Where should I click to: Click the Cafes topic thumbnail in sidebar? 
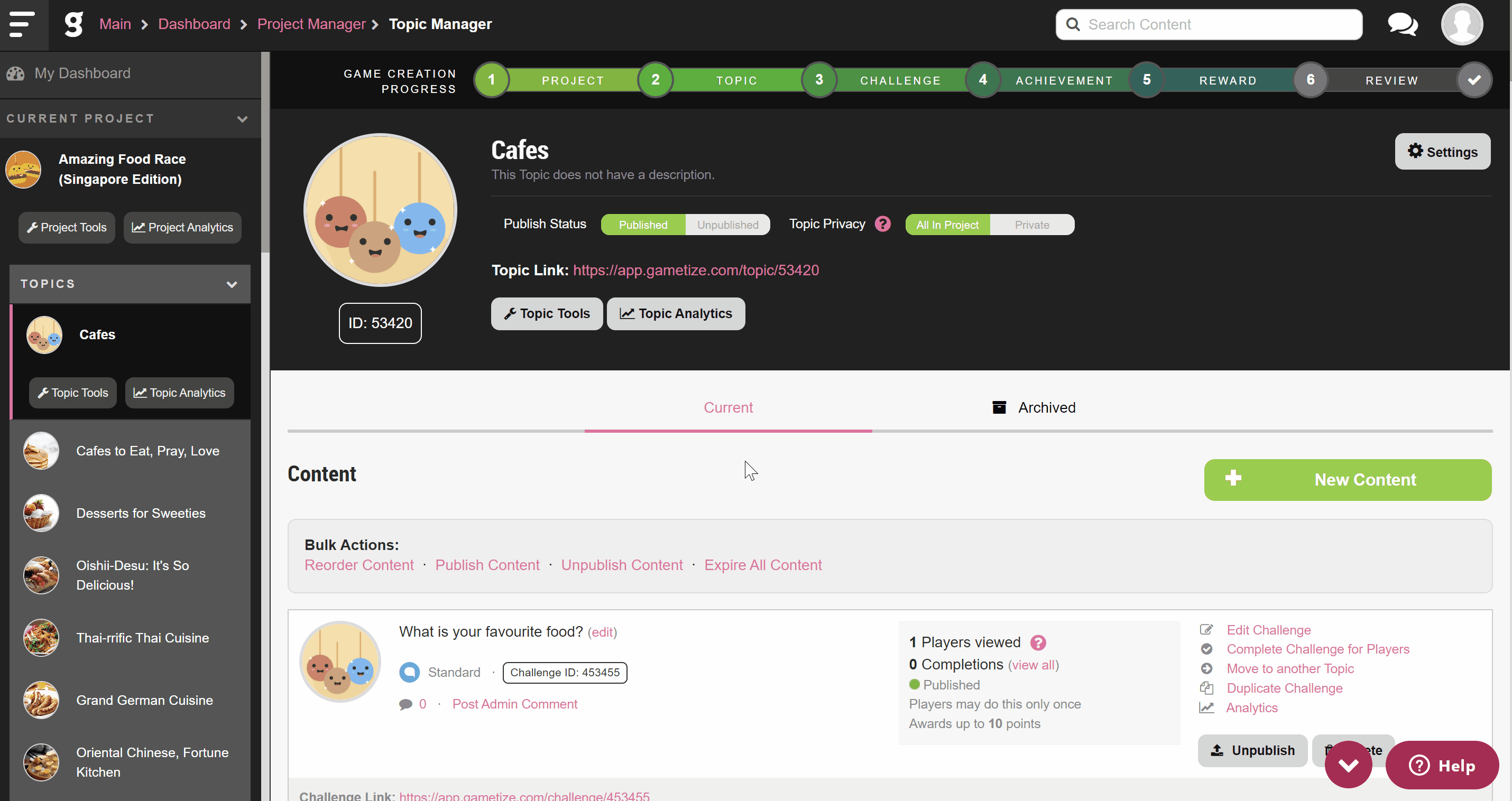click(44, 334)
